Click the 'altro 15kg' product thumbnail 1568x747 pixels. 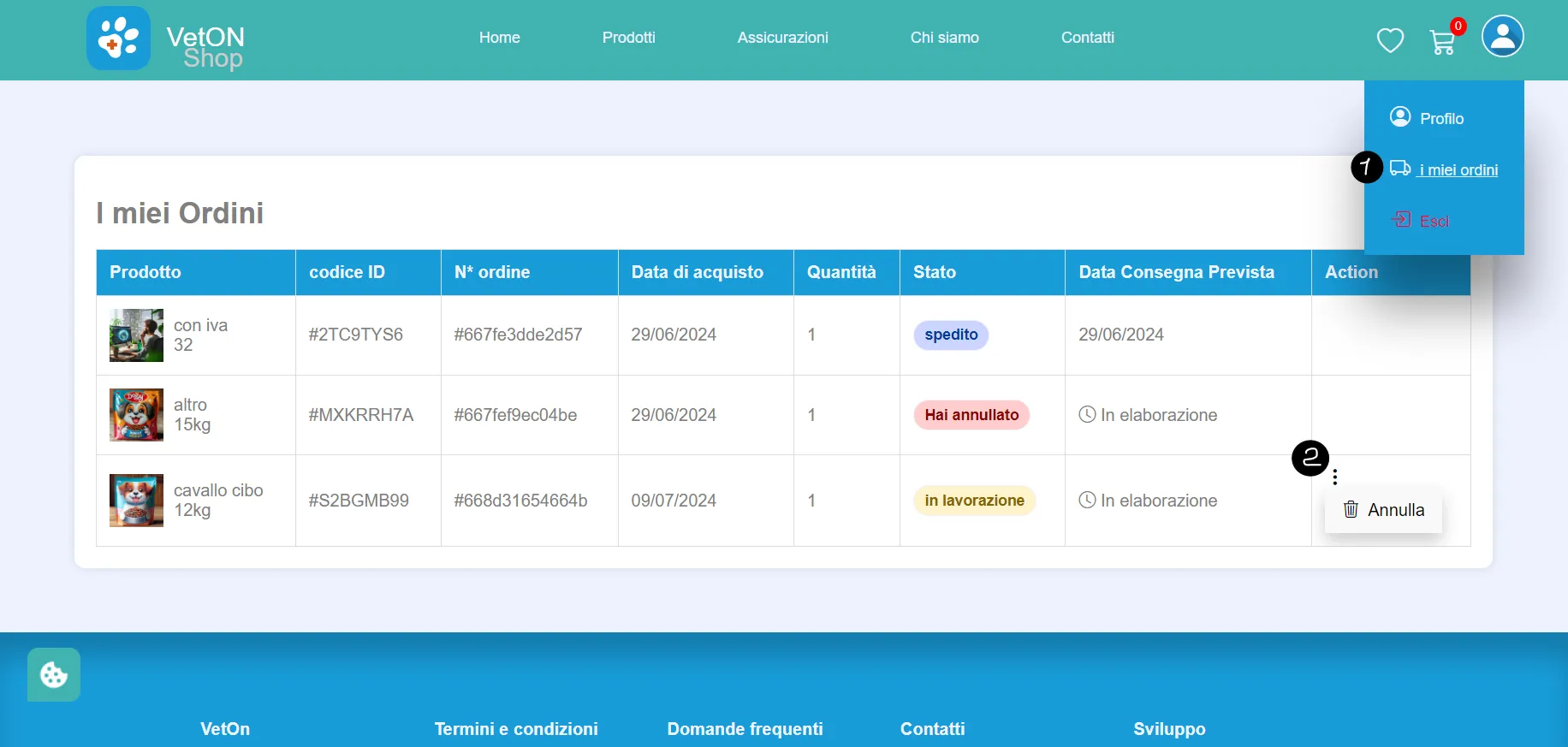pyautogui.click(x=136, y=415)
